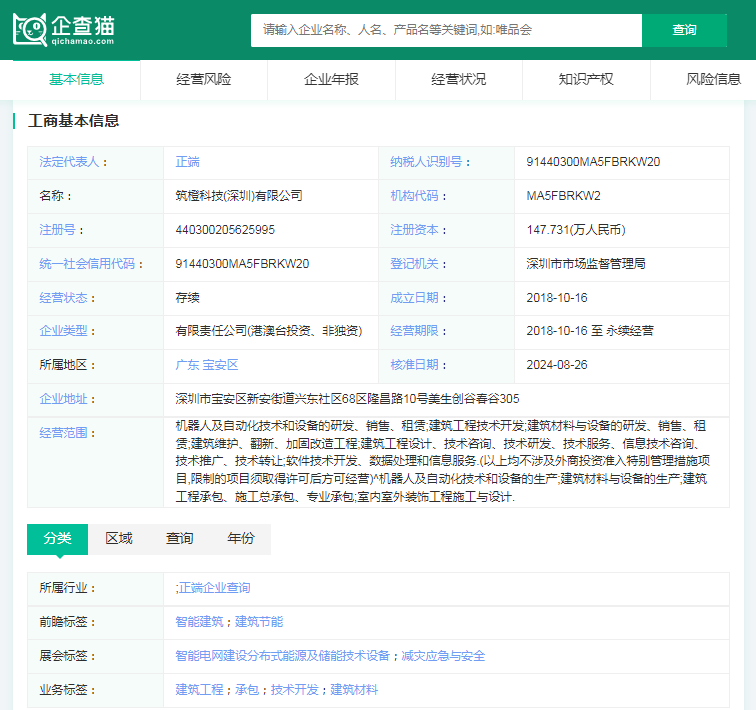Open the 建筑材料 business tag
756x710 pixels.
pos(354,690)
